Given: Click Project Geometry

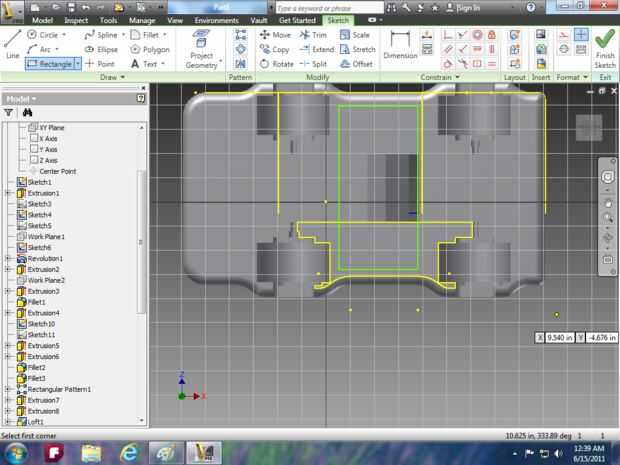Looking at the screenshot, I should tap(202, 49).
